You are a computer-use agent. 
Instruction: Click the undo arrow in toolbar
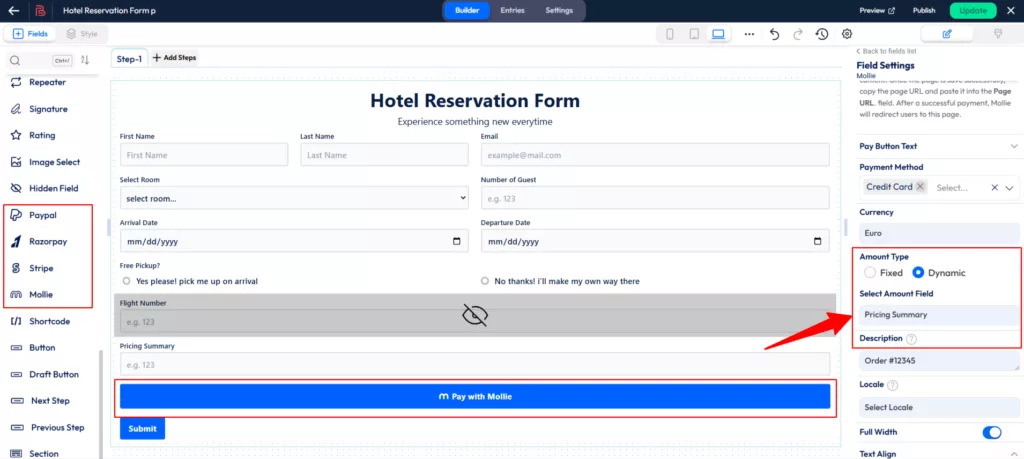tap(774, 34)
